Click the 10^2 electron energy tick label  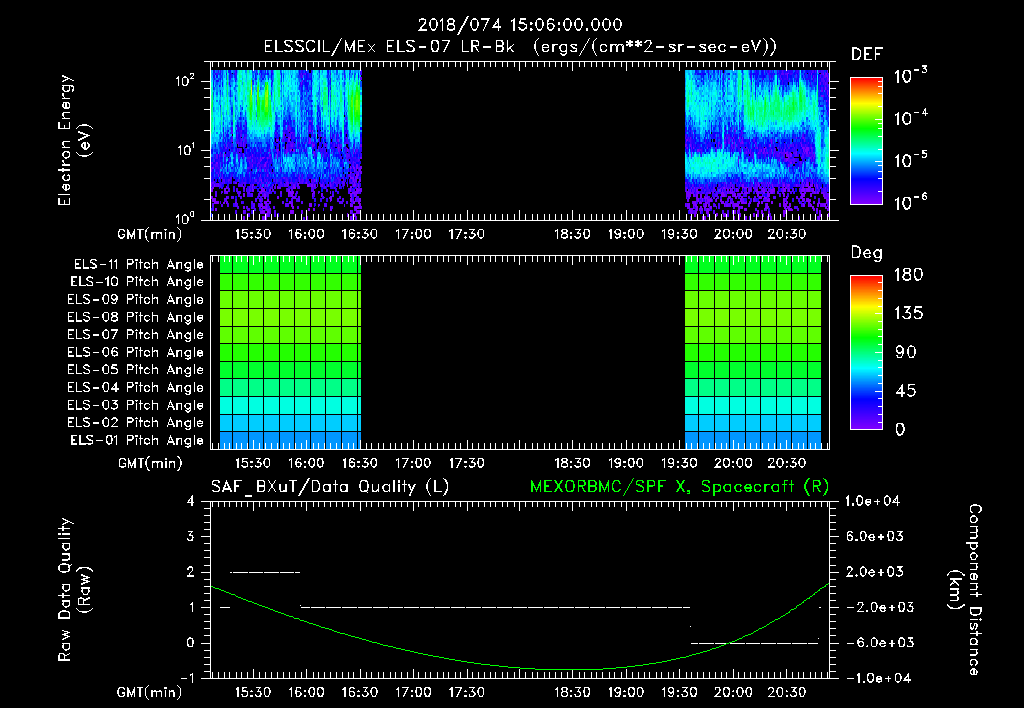pos(185,81)
